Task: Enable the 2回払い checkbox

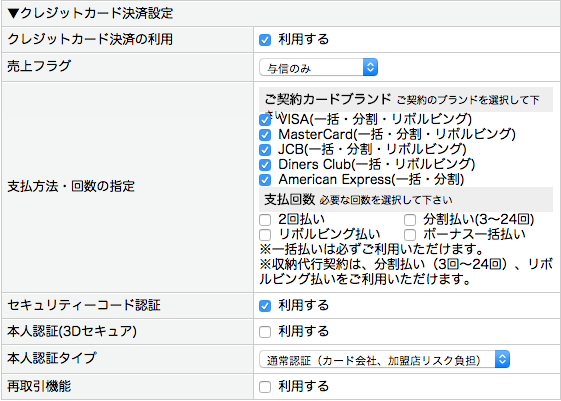Action: 265,220
